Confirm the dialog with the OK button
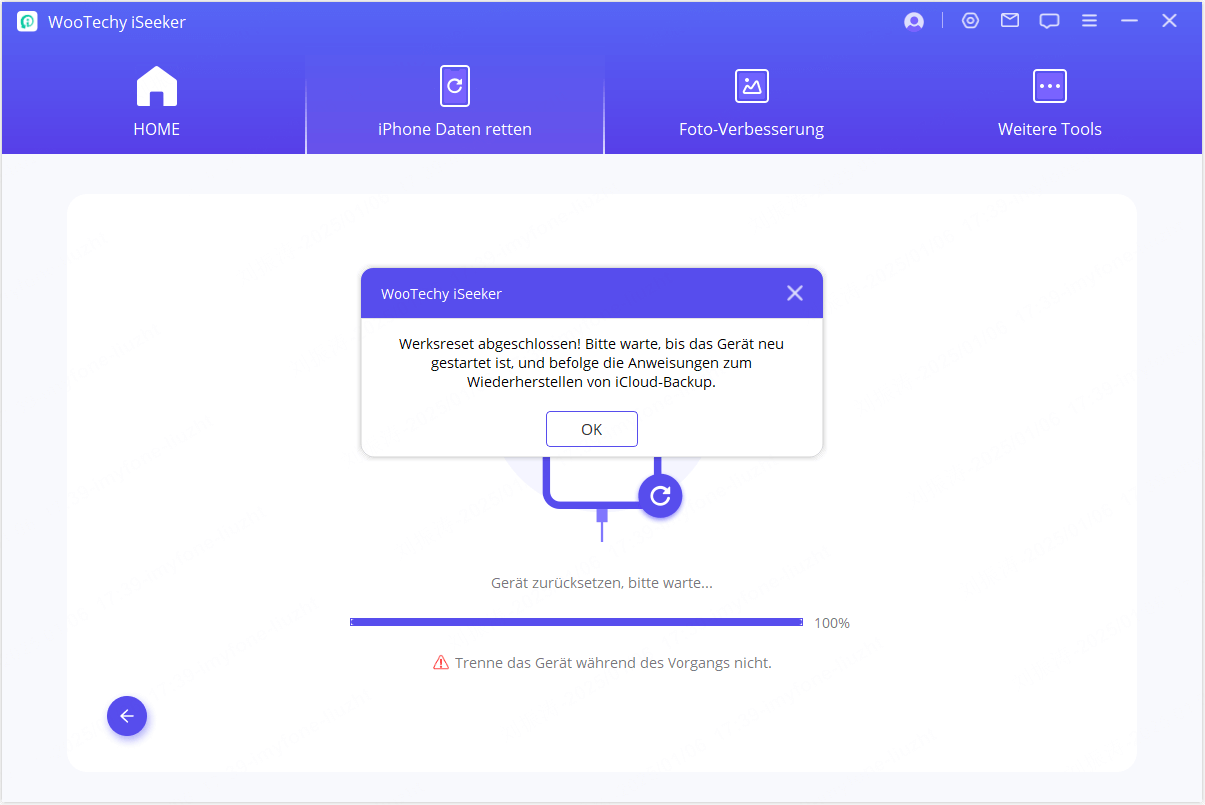Viewport: 1205px width, 805px height. [591, 429]
